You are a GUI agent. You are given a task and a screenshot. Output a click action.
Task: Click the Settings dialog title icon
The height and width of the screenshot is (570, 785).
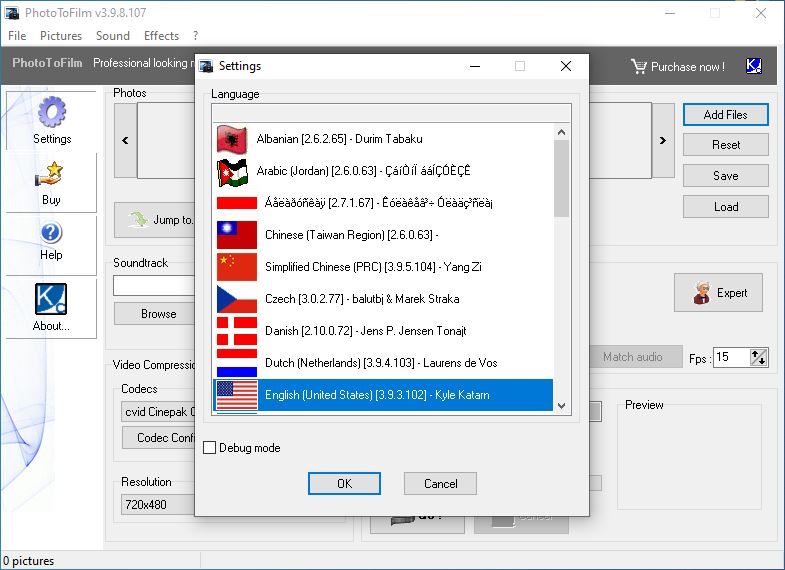click(x=206, y=66)
